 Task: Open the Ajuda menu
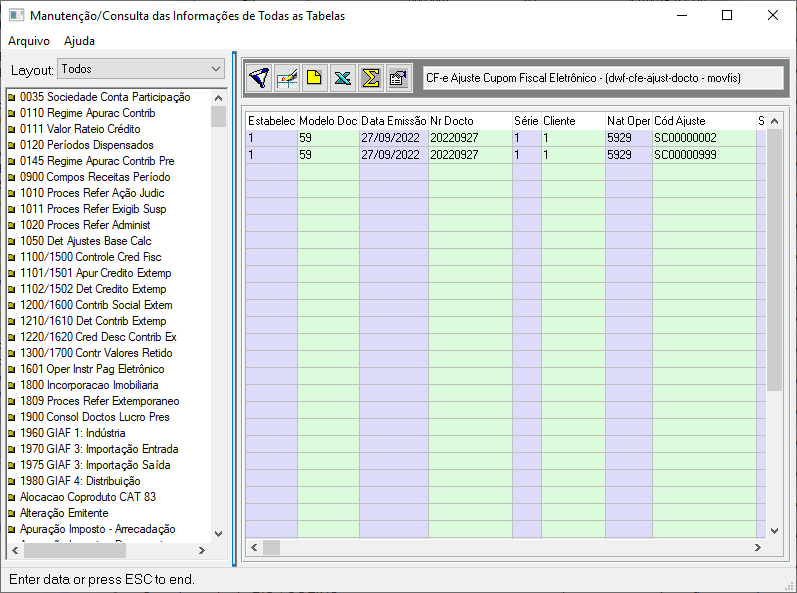point(79,41)
